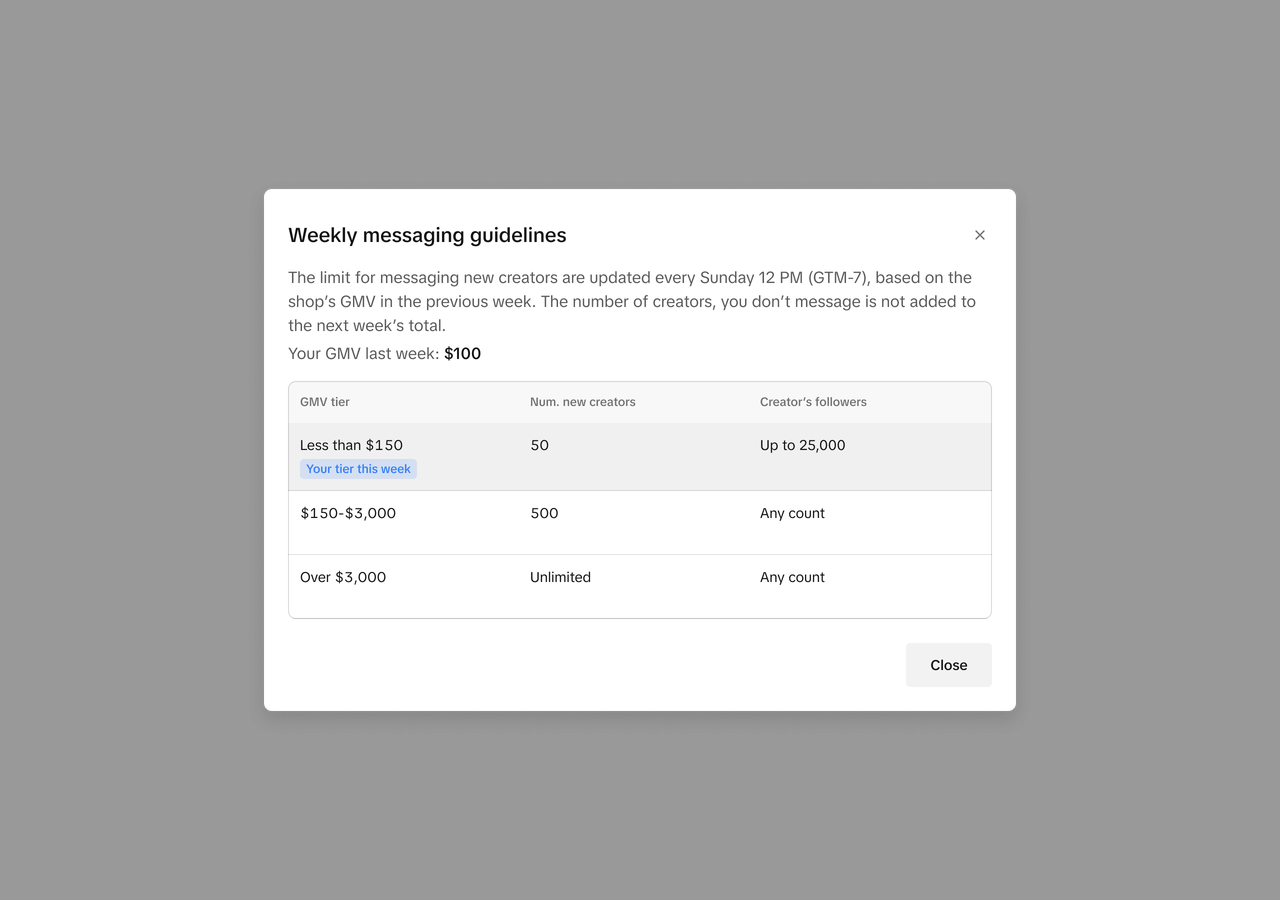The width and height of the screenshot is (1280, 900).
Task: Click the dimmed backdrop outside the dialog
Action: [130, 450]
